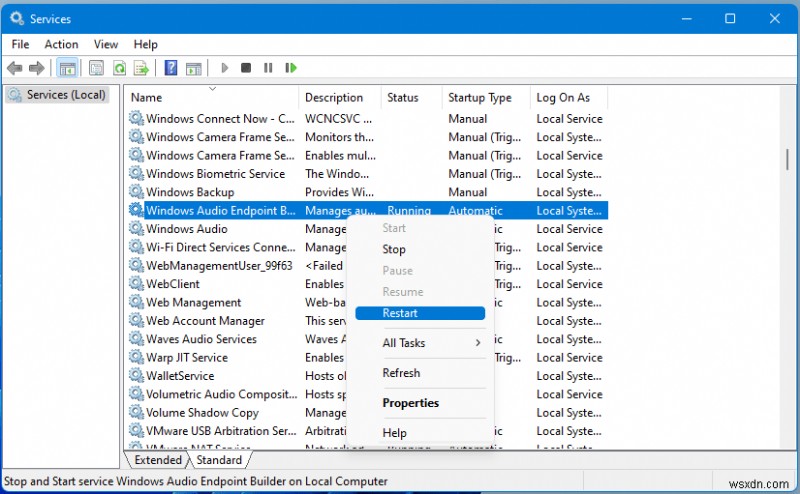Image resolution: width=800 pixels, height=494 pixels.
Task: Close the Services window
Action: click(x=774, y=18)
